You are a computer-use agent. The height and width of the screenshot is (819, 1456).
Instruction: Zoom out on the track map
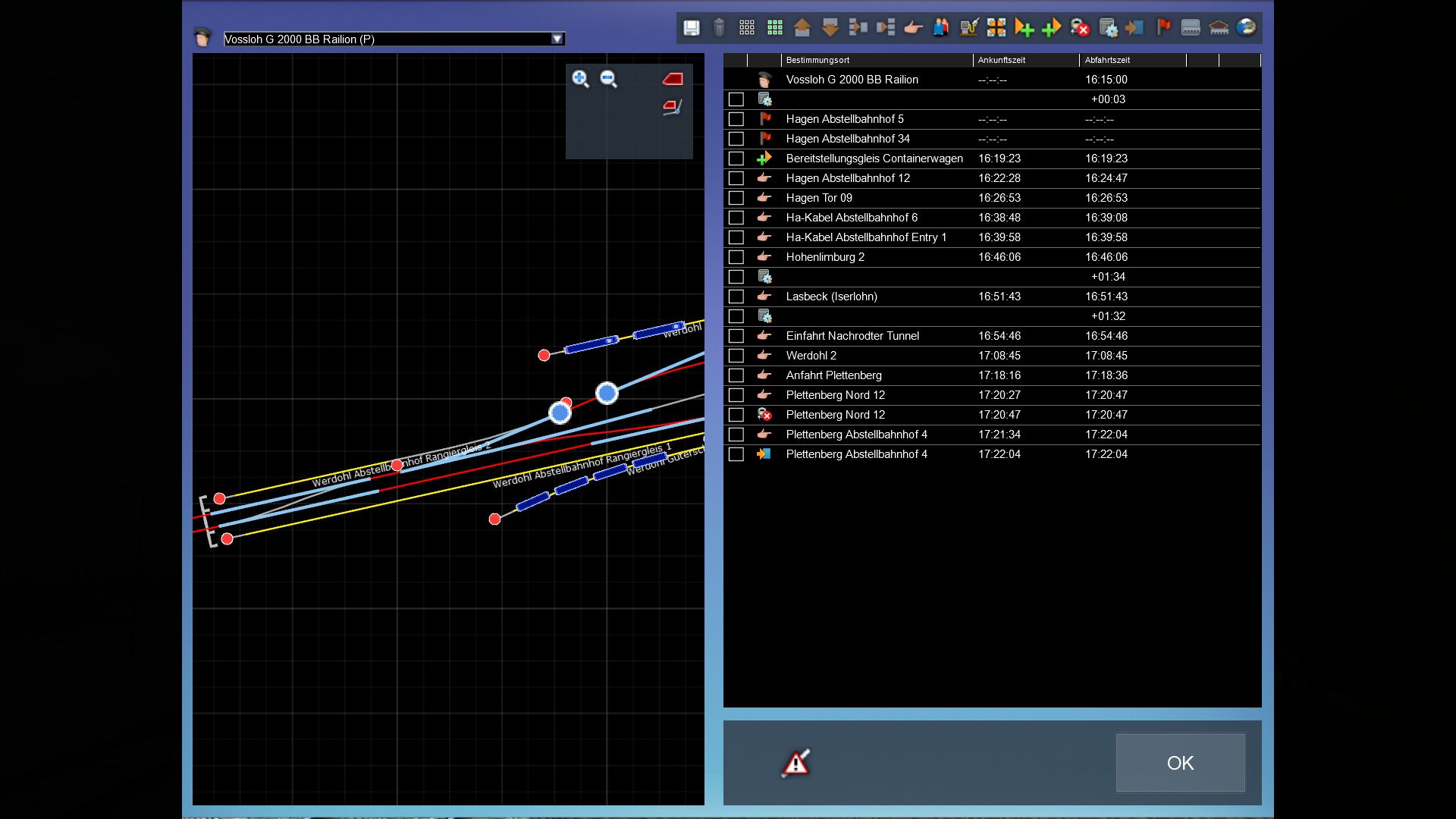point(608,79)
